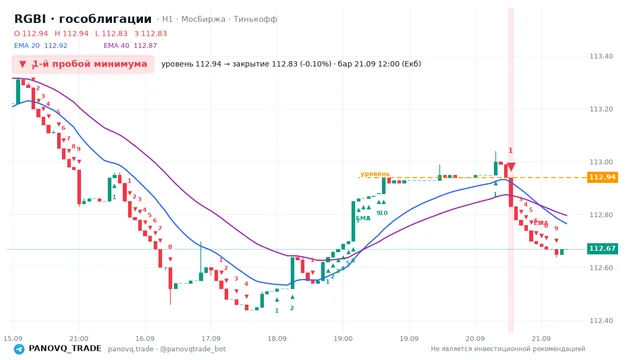This screenshot has height=360, width=640.
Task: Click the 113.20 price axis label
Action: (601, 109)
